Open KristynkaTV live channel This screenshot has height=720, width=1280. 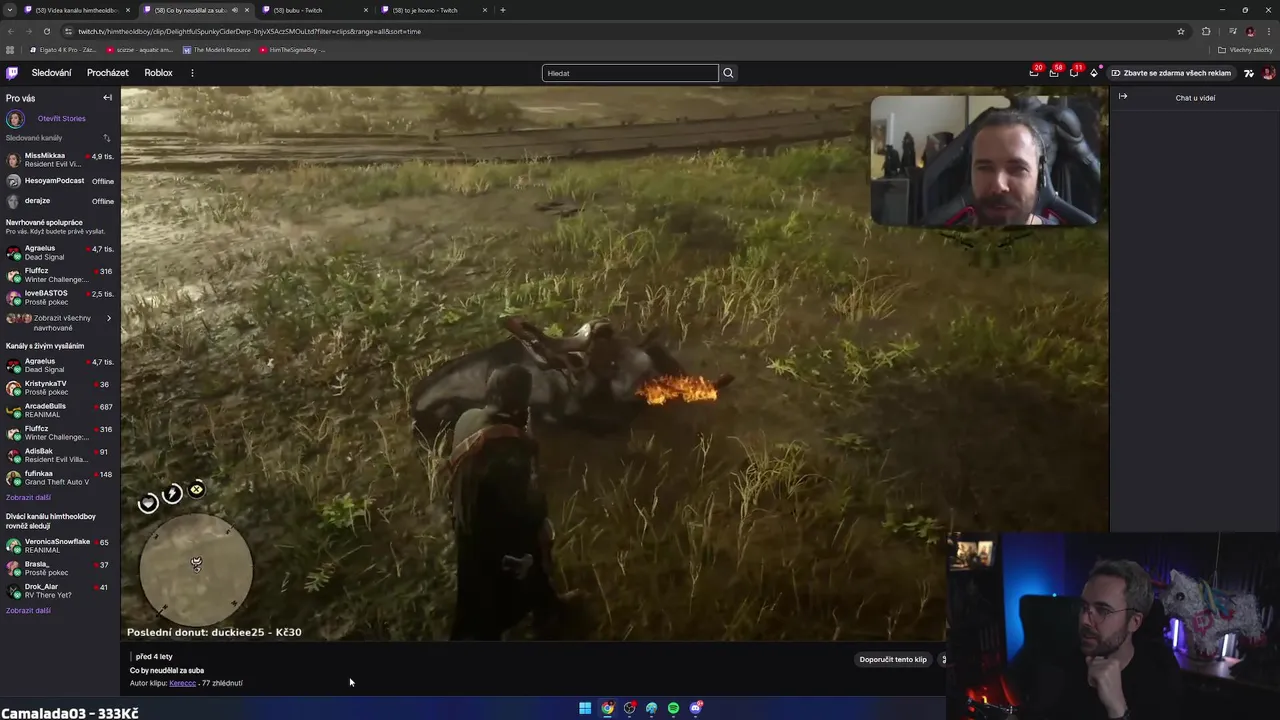60,388
